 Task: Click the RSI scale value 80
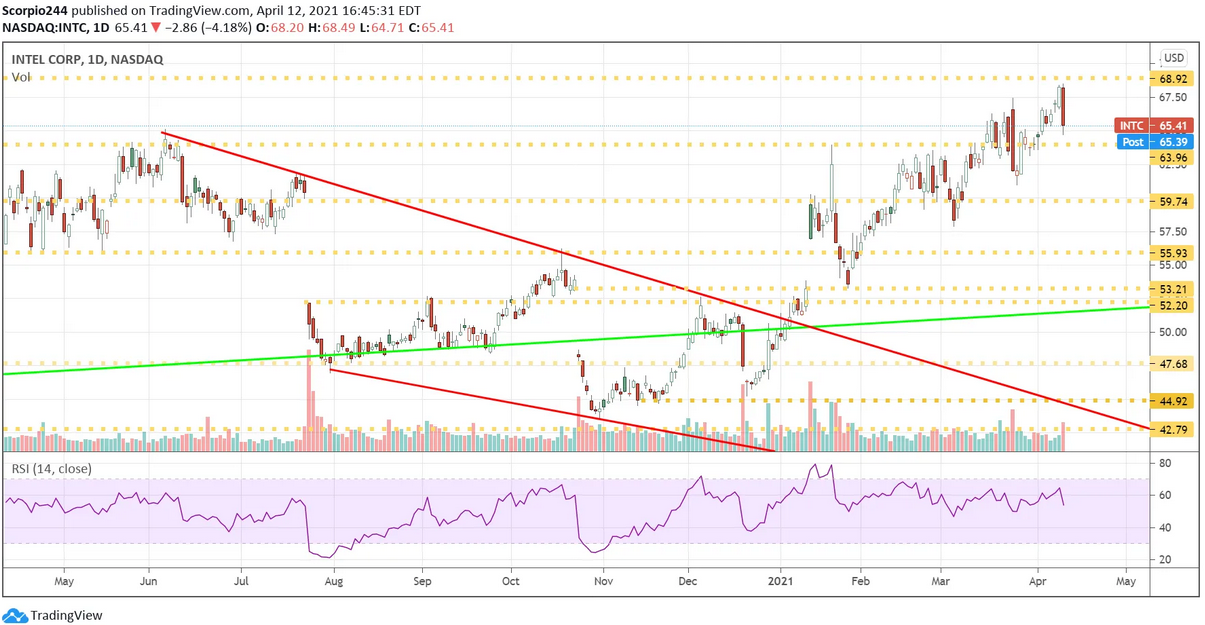[1165, 464]
